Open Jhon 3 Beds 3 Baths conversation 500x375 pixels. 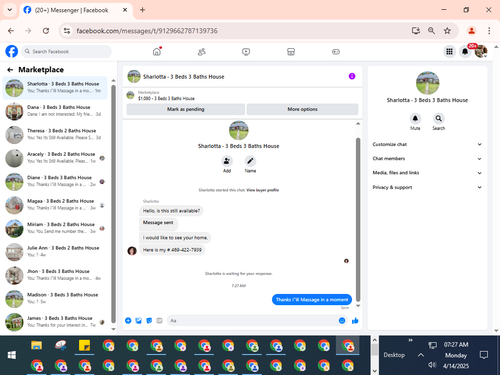(55, 275)
